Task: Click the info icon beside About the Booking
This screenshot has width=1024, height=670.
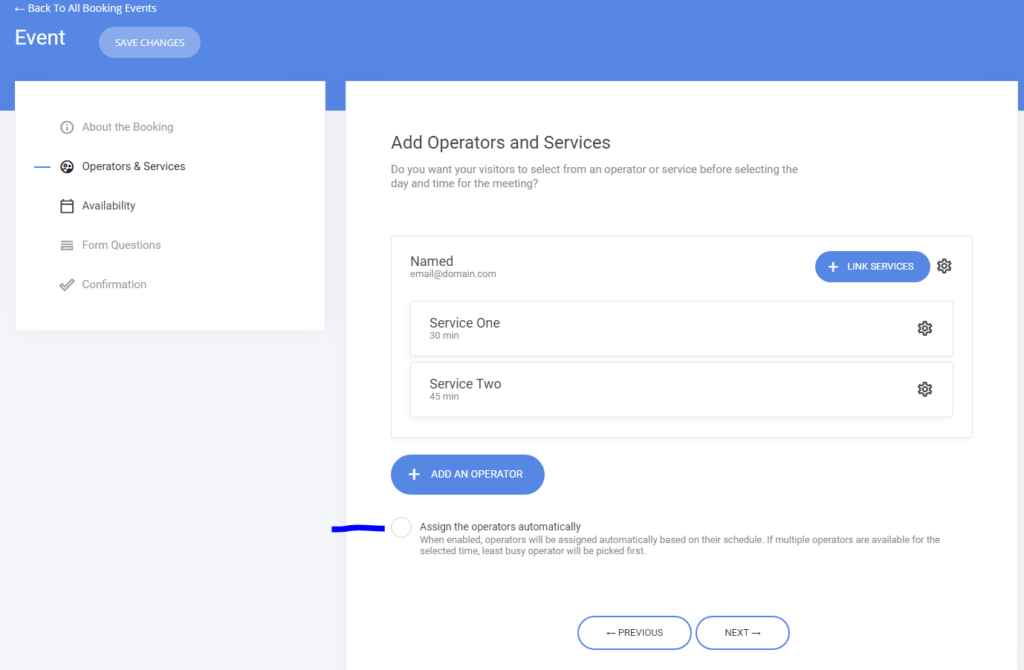Action: [x=67, y=127]
